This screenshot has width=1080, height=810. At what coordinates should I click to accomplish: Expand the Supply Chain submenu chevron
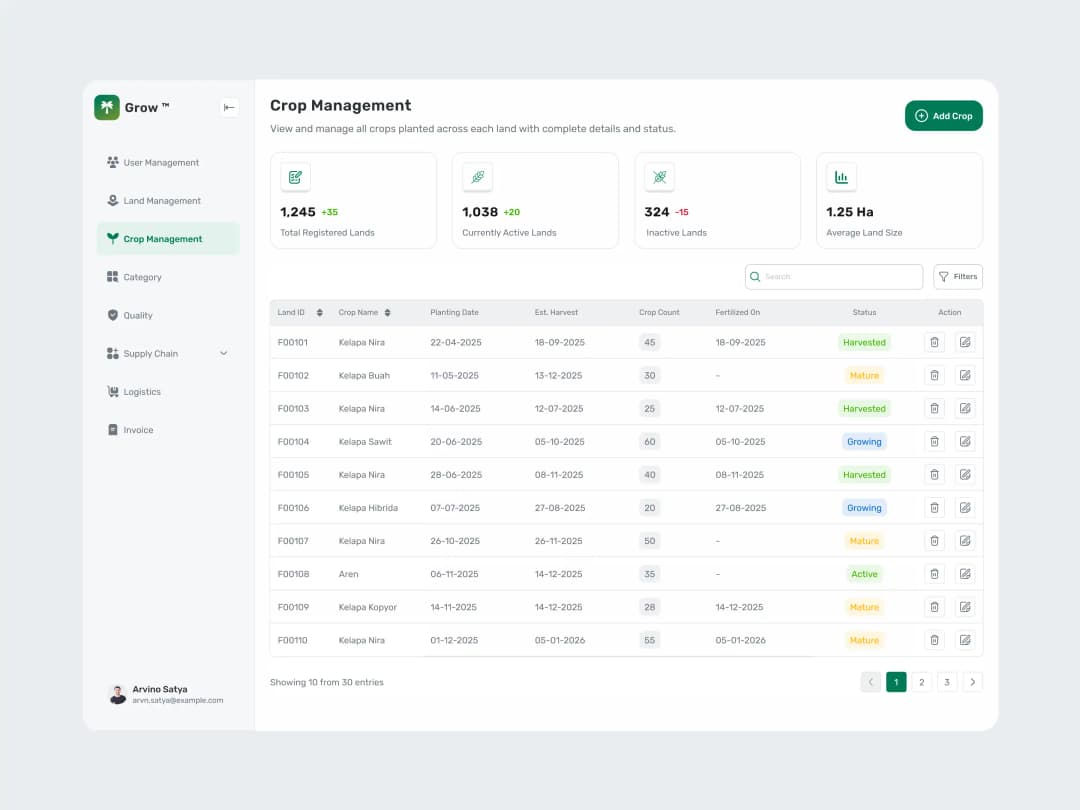(x=223, y=353)
